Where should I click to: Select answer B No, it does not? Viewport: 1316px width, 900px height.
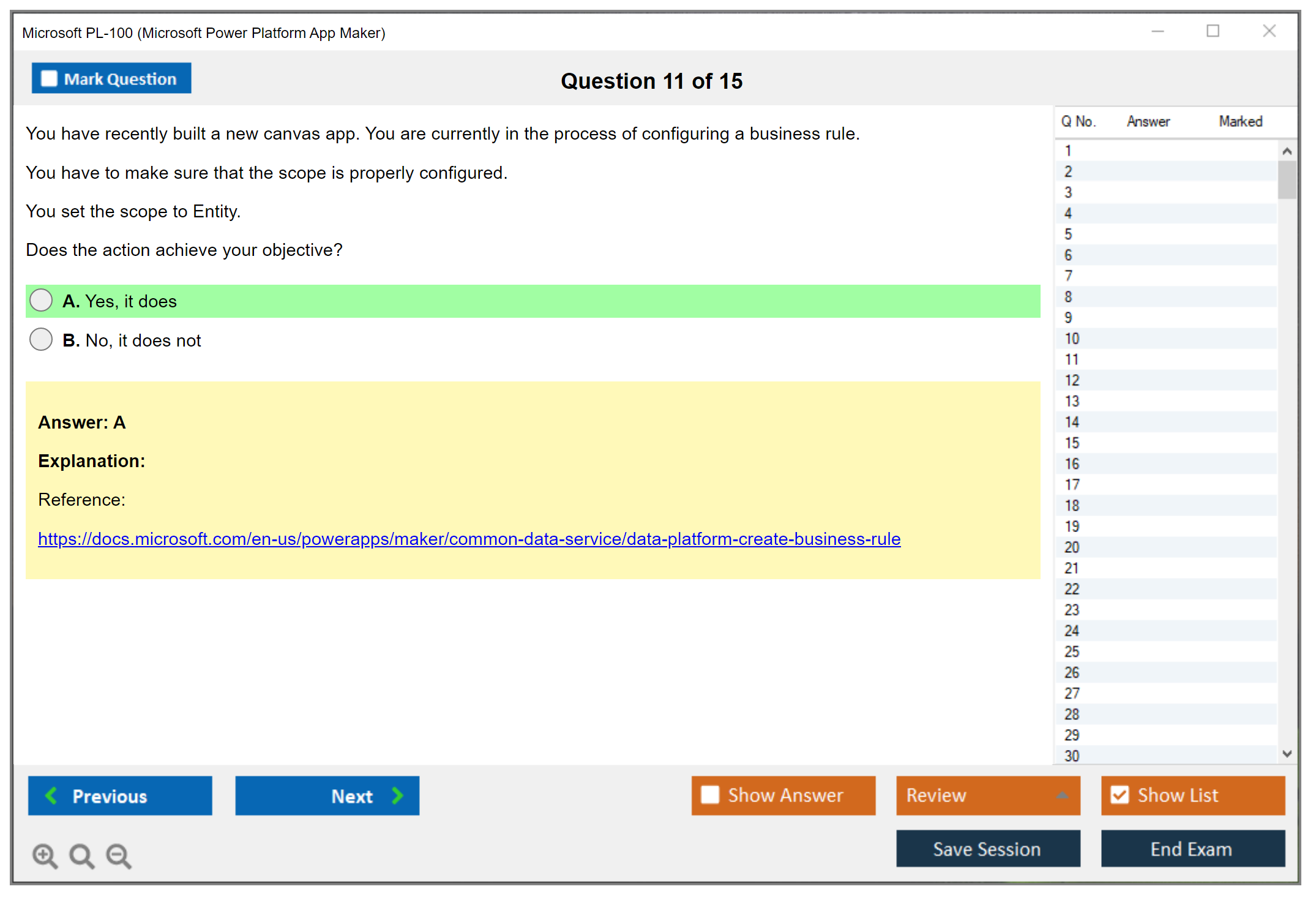tap(41, 339)
